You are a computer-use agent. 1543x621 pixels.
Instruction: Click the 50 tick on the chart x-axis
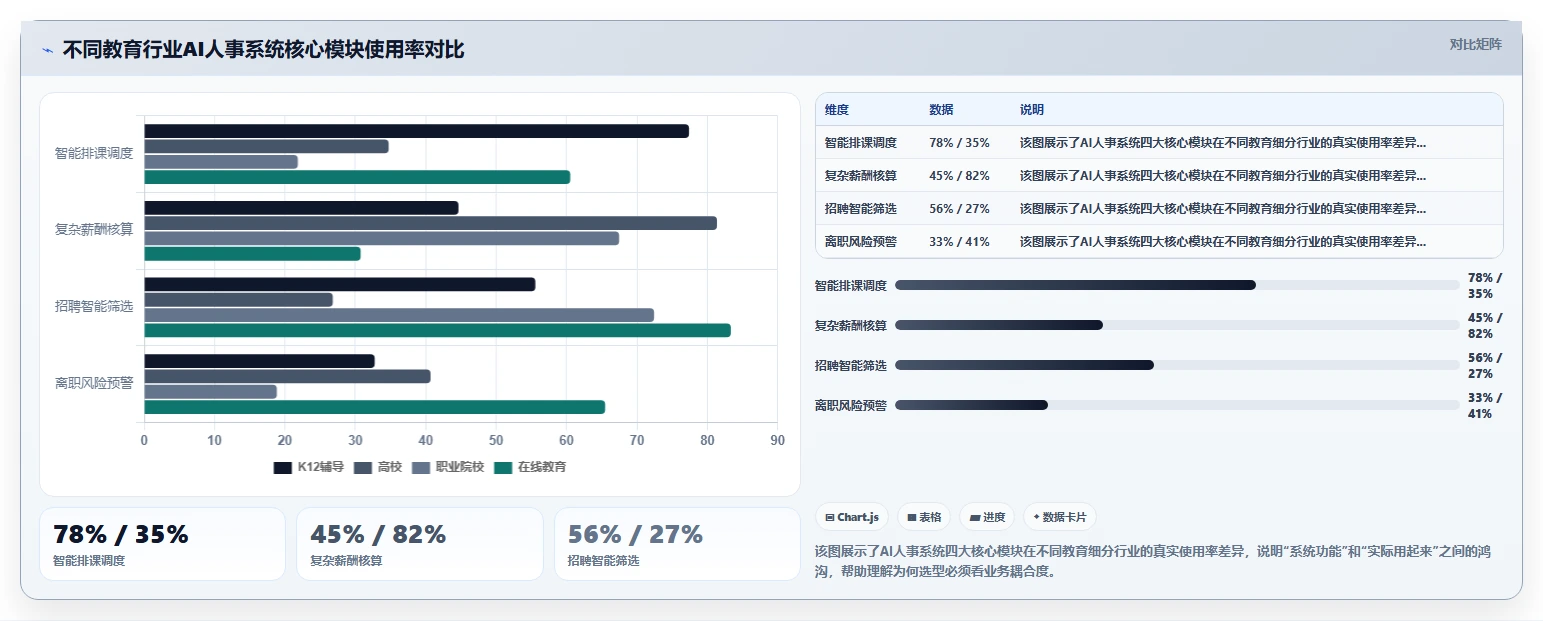pos(496,440)
